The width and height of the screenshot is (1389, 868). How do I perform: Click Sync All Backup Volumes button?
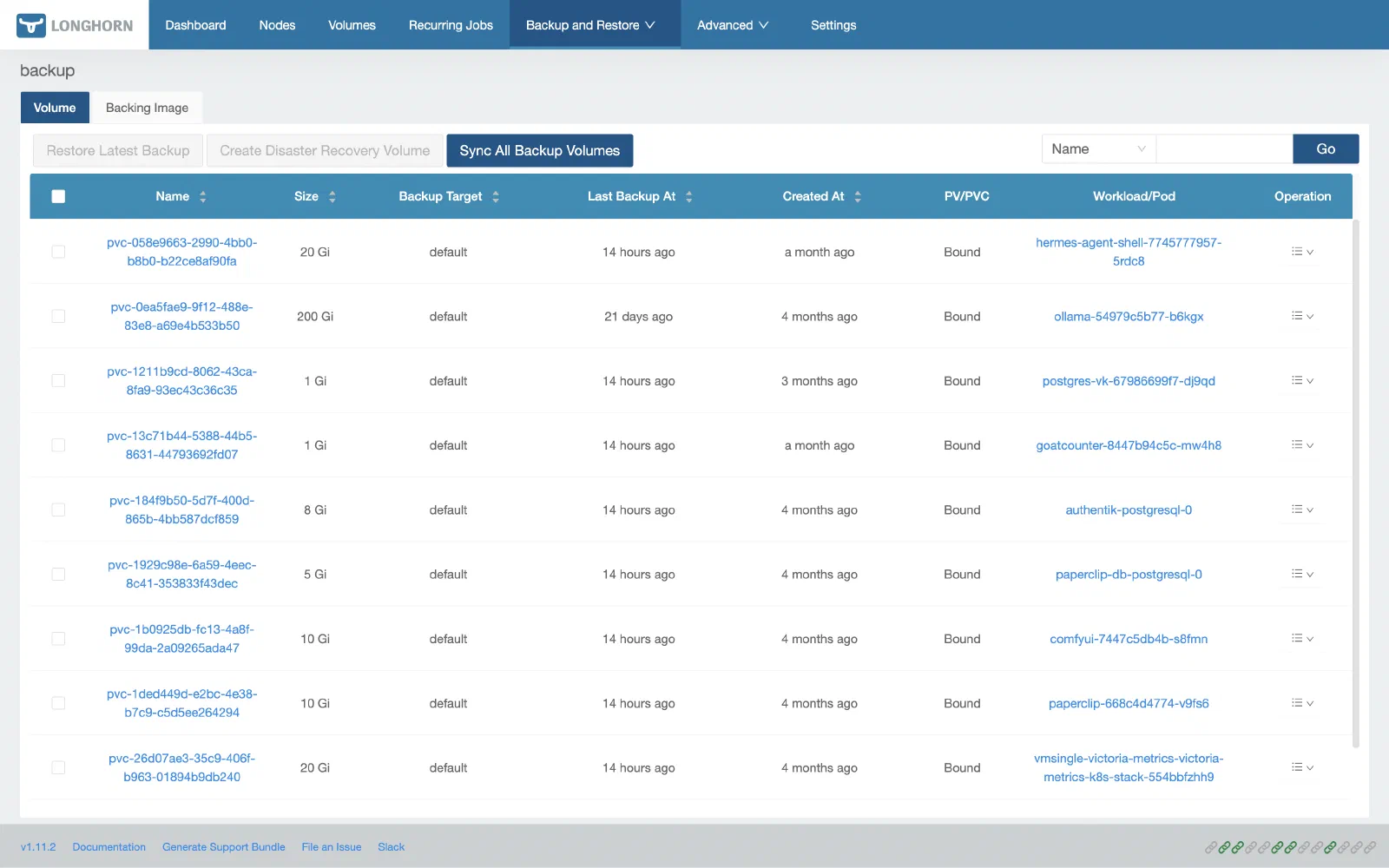[x=539, y=150]
